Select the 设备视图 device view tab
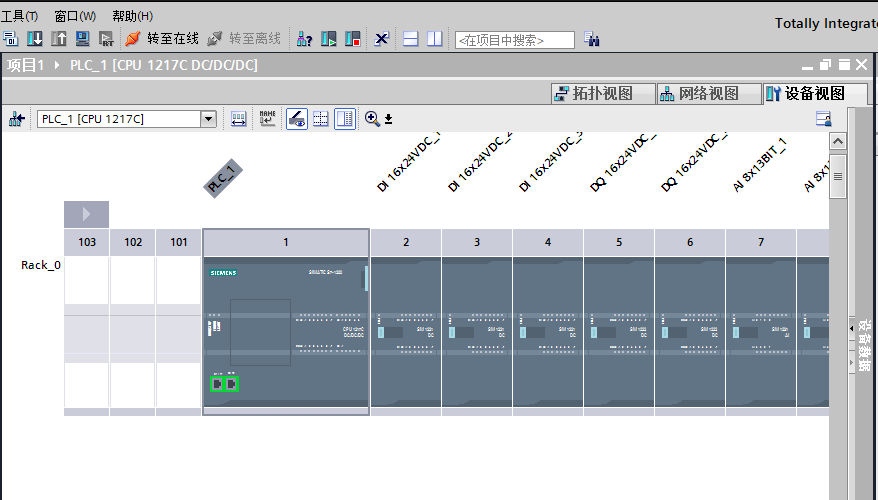Screen dimensions: 878x500 coord(815,94)
